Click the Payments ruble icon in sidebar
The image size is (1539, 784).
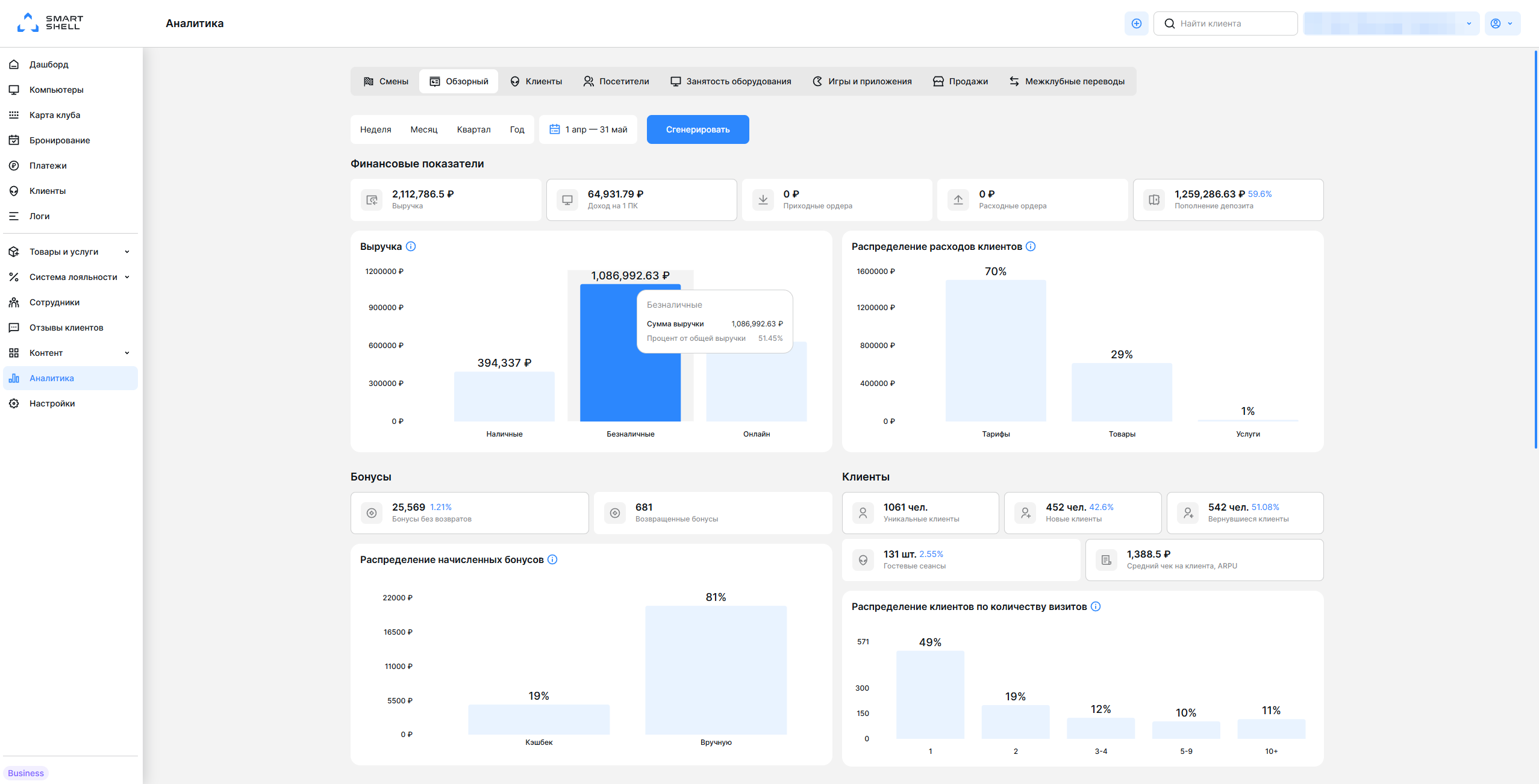pyautogui.click(x=14, y=166)
